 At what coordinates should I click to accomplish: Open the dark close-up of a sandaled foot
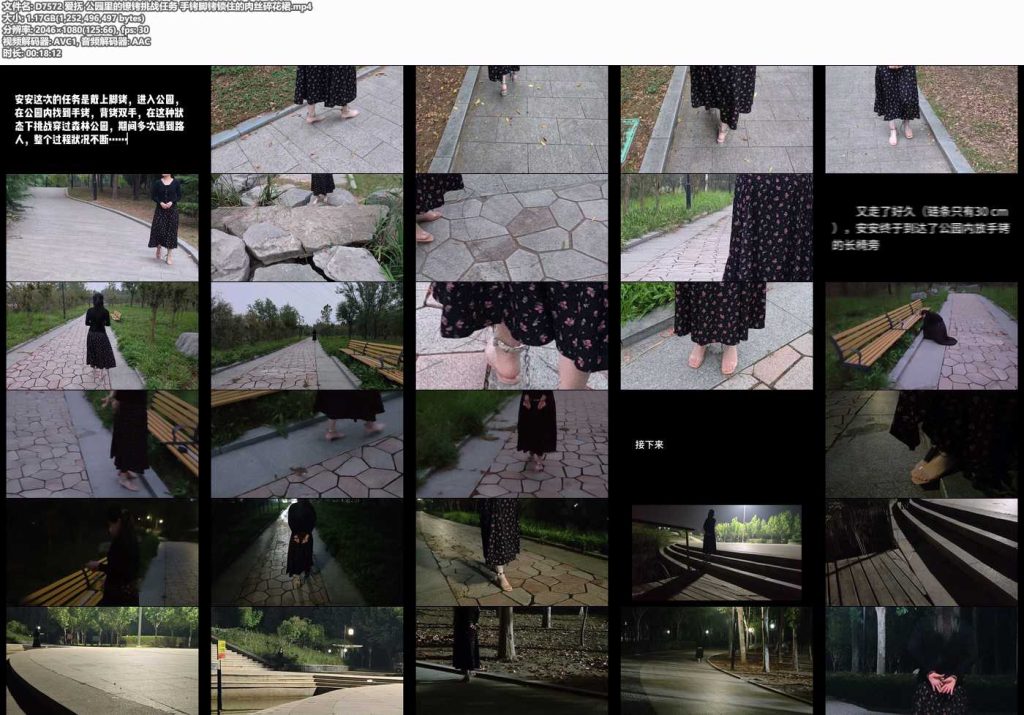tap(921, 444)
